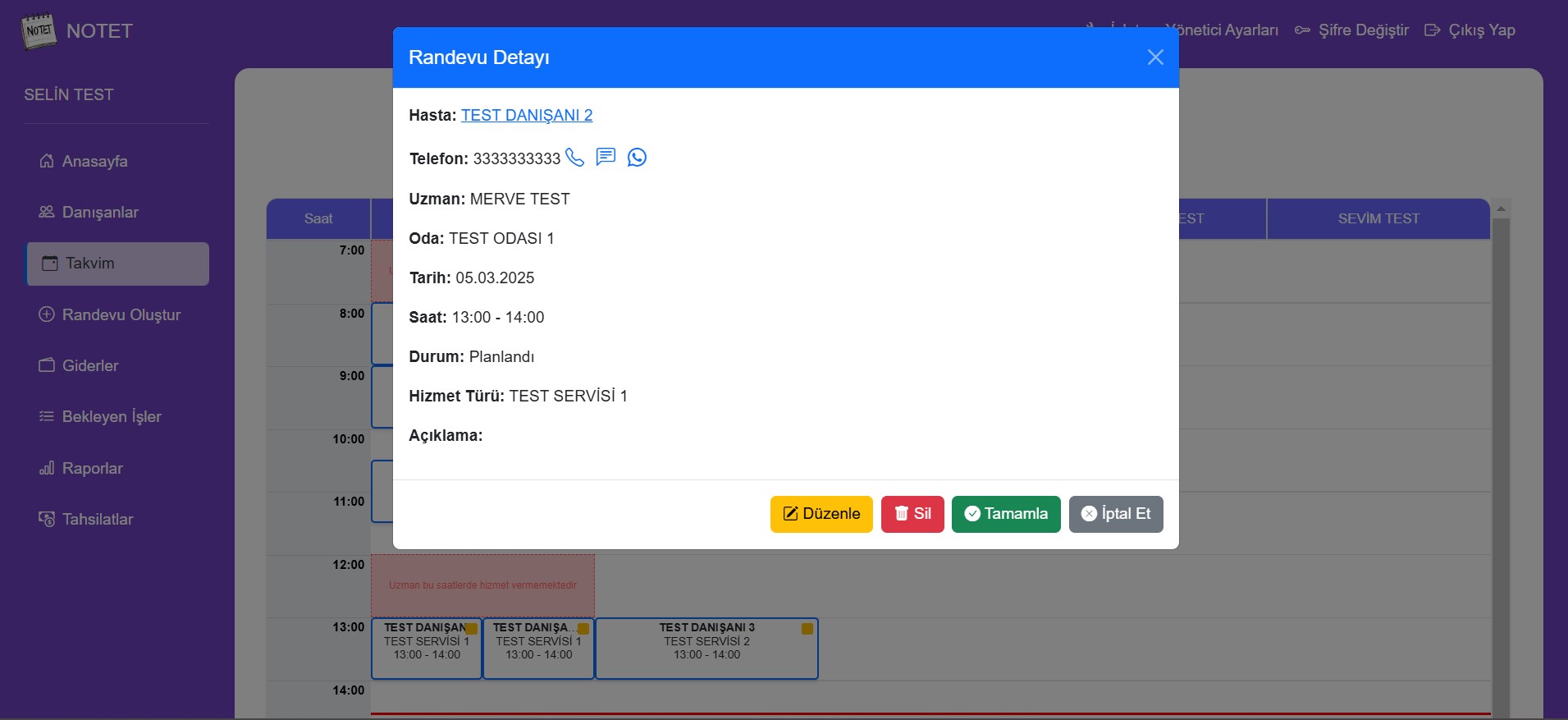Click yellow status square on TEST DANIŞANI 3

click(807, 629)
